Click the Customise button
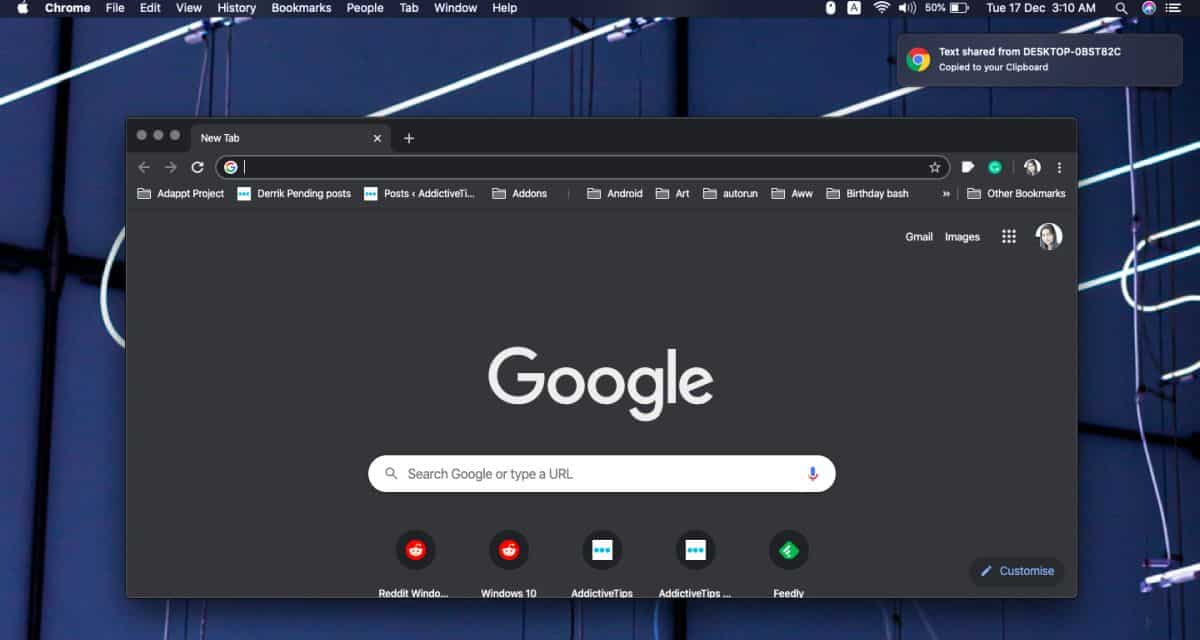The height and width of the screenshot is (640, 1200). pos(1017,571)
